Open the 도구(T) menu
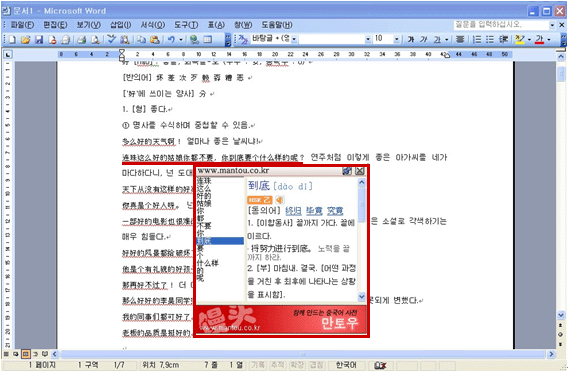The height and width of the screenshot is (372, 568). point(186,25)
